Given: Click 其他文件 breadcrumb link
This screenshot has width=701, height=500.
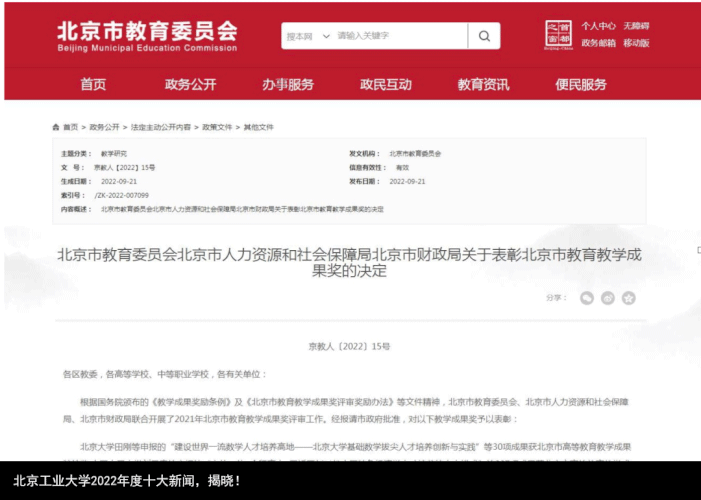Looking at the screenshot, I should tap(258, 127).
